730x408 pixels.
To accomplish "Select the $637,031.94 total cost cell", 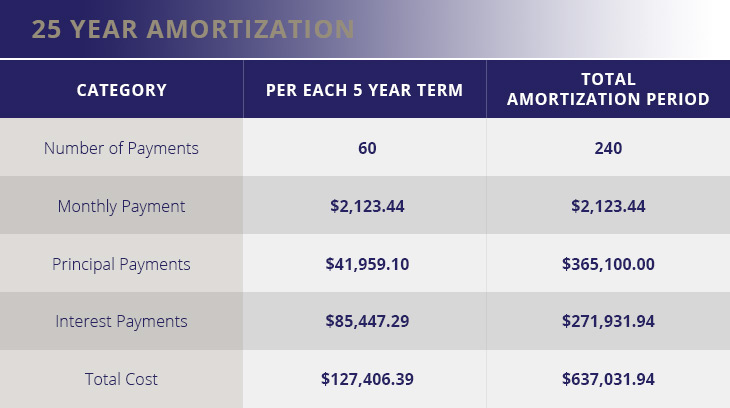I will [608, 379].
